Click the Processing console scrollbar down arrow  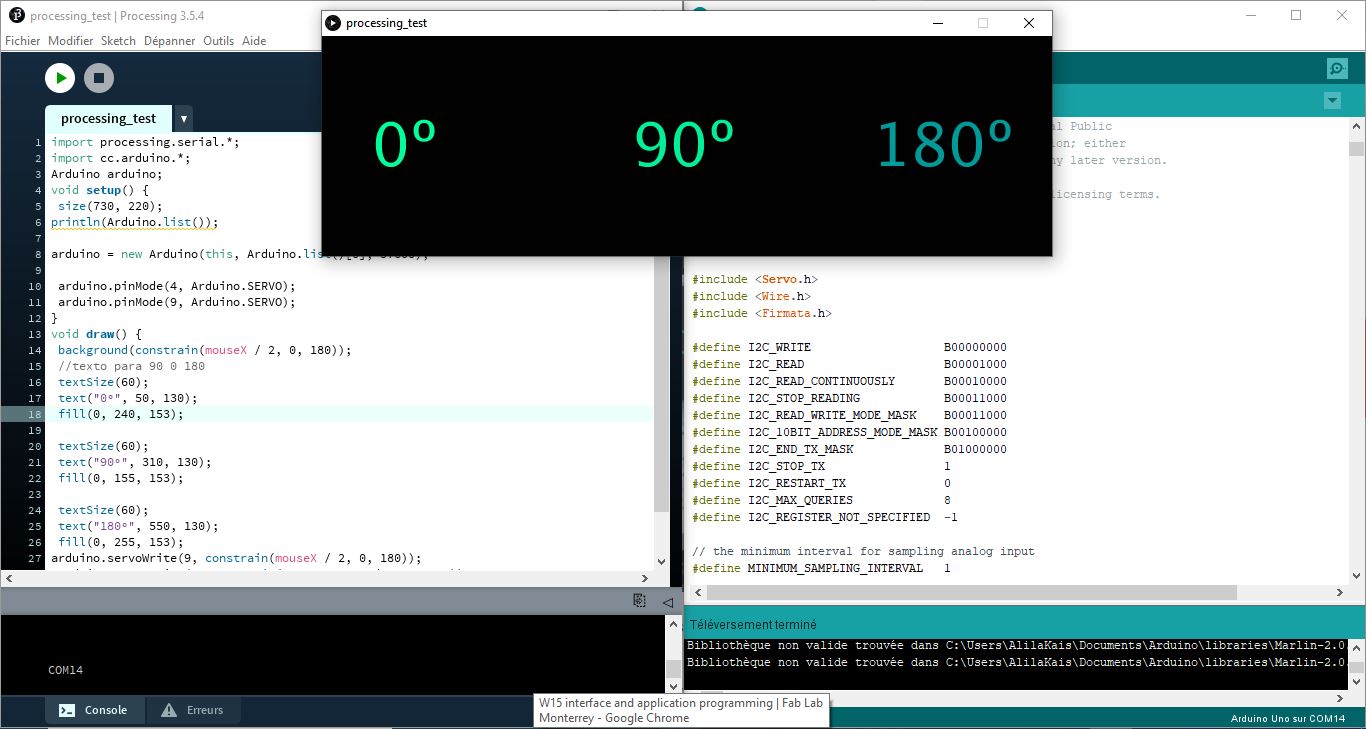tap(673, 687)
